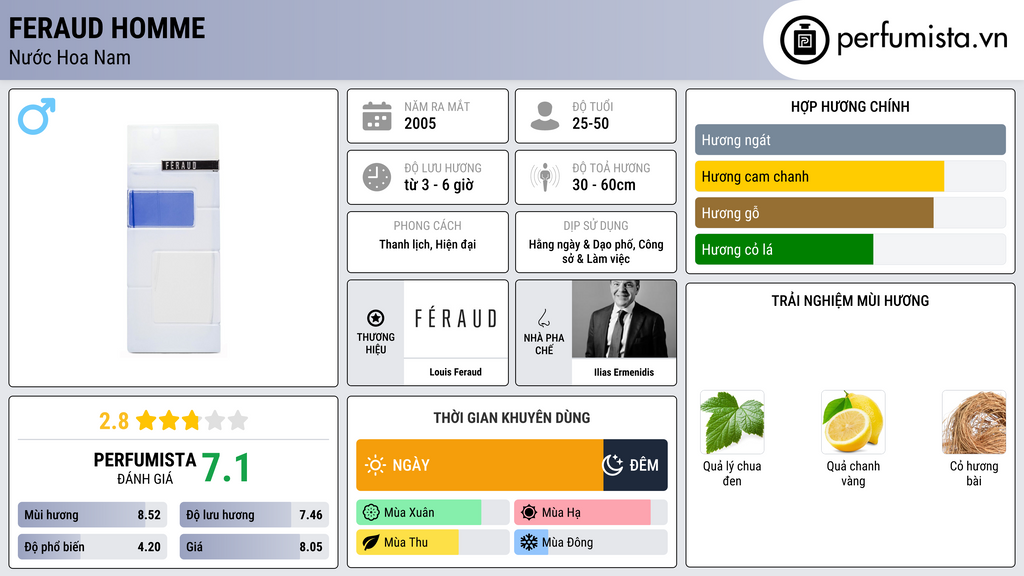This screenshot has height=576, width=1024.
Task: Click the blue male gender symbol
Action: (x=37, y=116)
